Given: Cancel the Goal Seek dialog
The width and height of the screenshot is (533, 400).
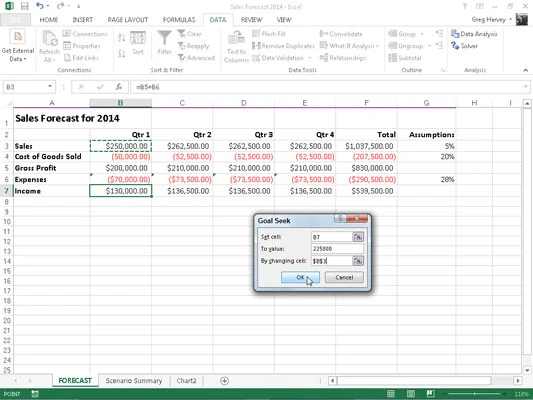Looking at the screenshot, I should pyautogui.click(x=344, y=277).
